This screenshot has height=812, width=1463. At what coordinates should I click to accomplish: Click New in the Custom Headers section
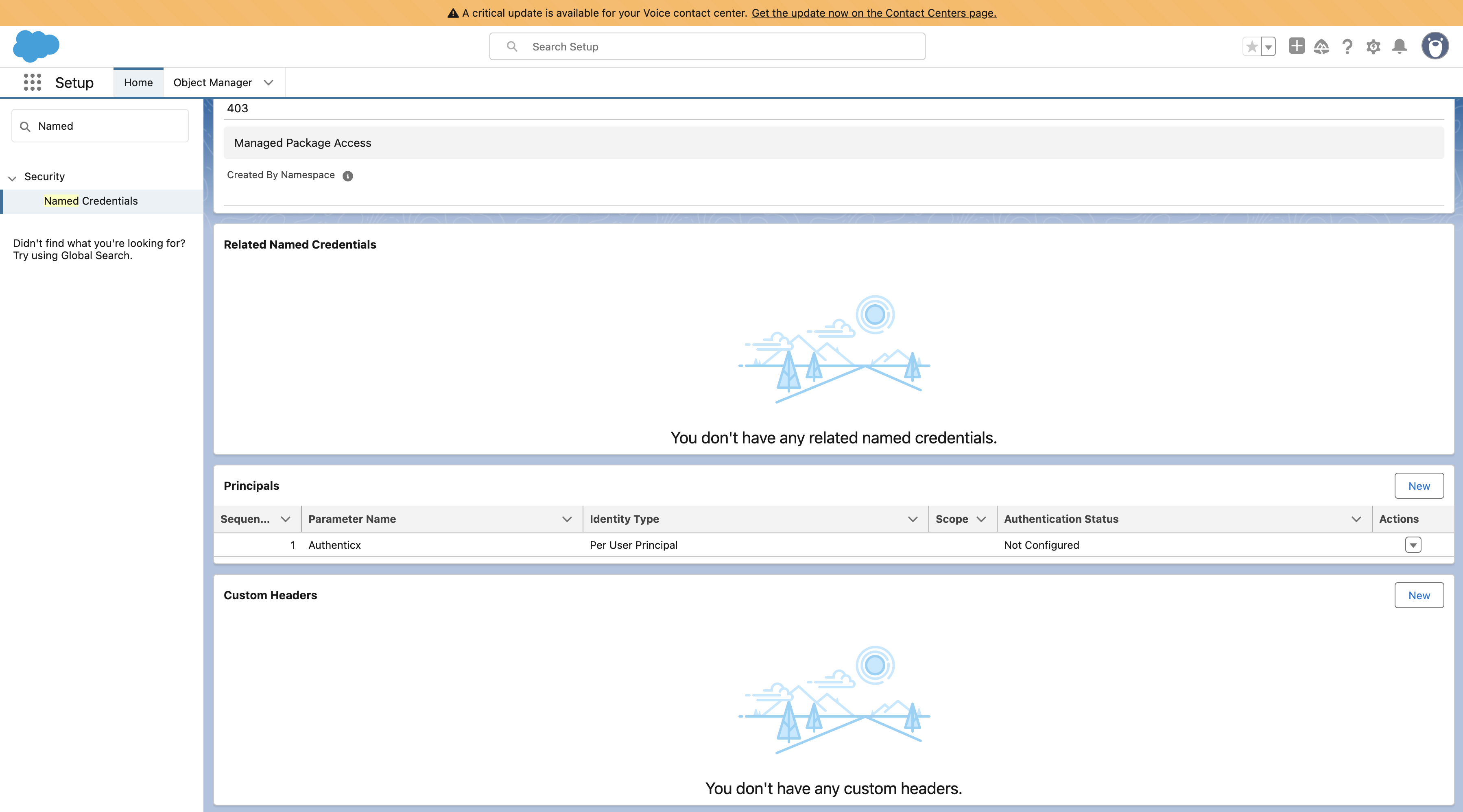[x=1419, y=596]
